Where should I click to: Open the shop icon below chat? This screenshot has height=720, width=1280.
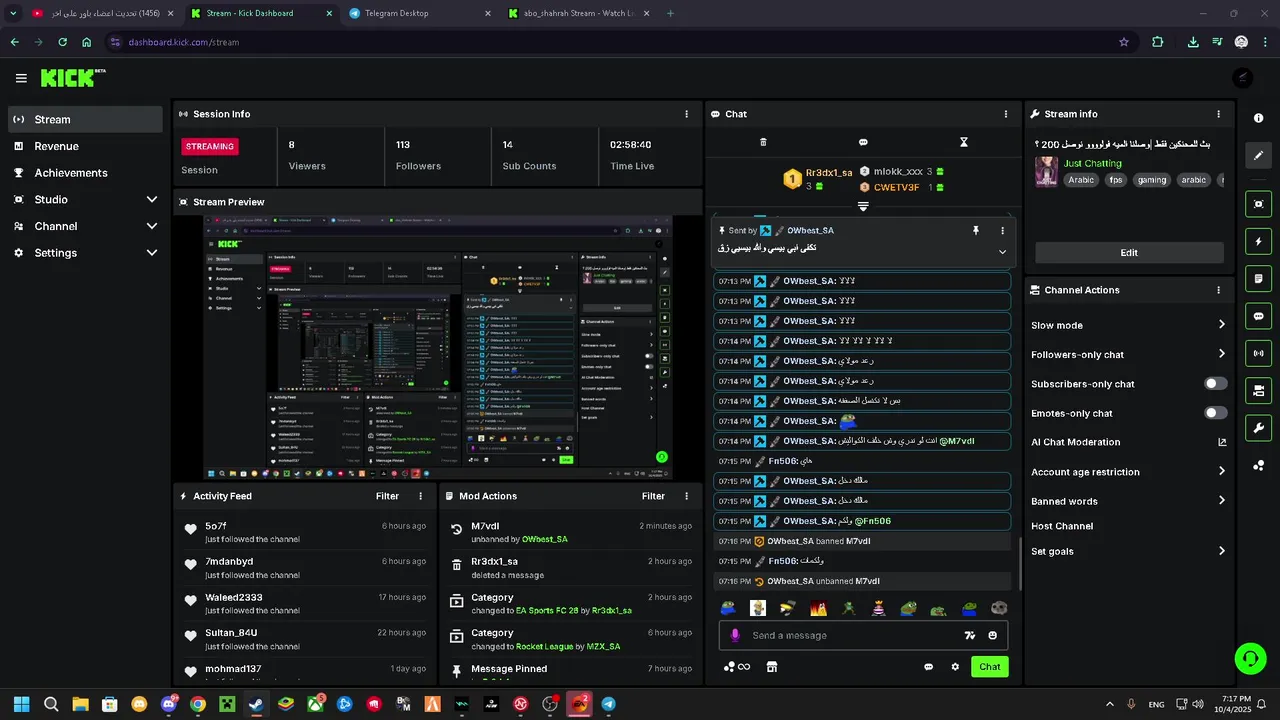click(771, 667)
